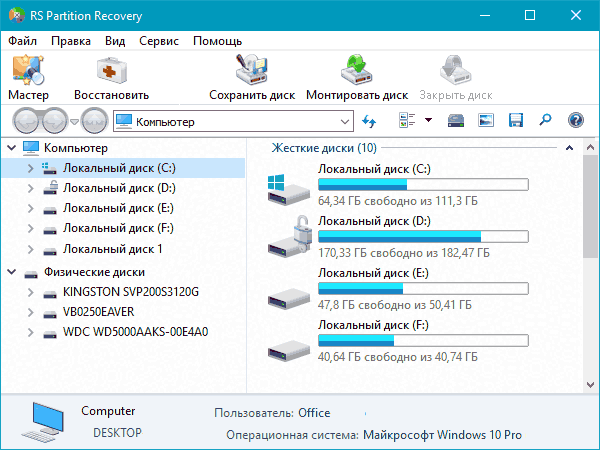Click the computer icon in the status panel

click(43, 422)
